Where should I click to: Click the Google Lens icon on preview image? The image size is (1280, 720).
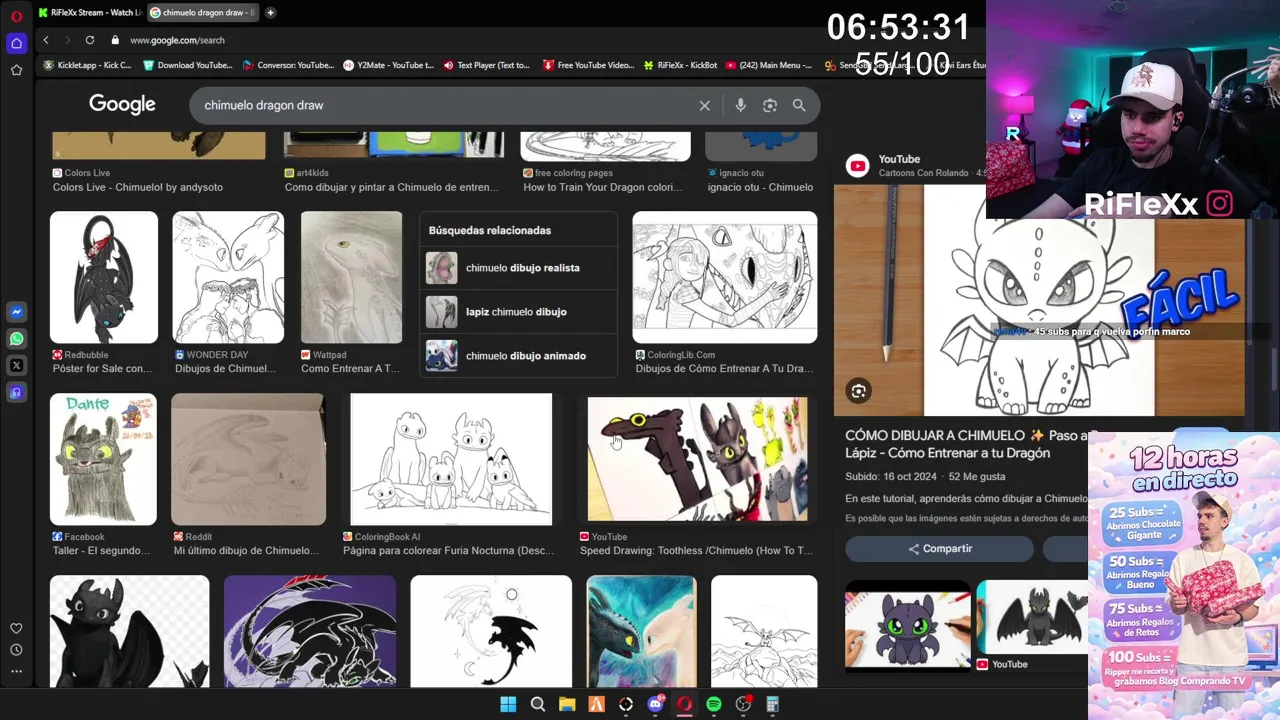pos(859,391)
